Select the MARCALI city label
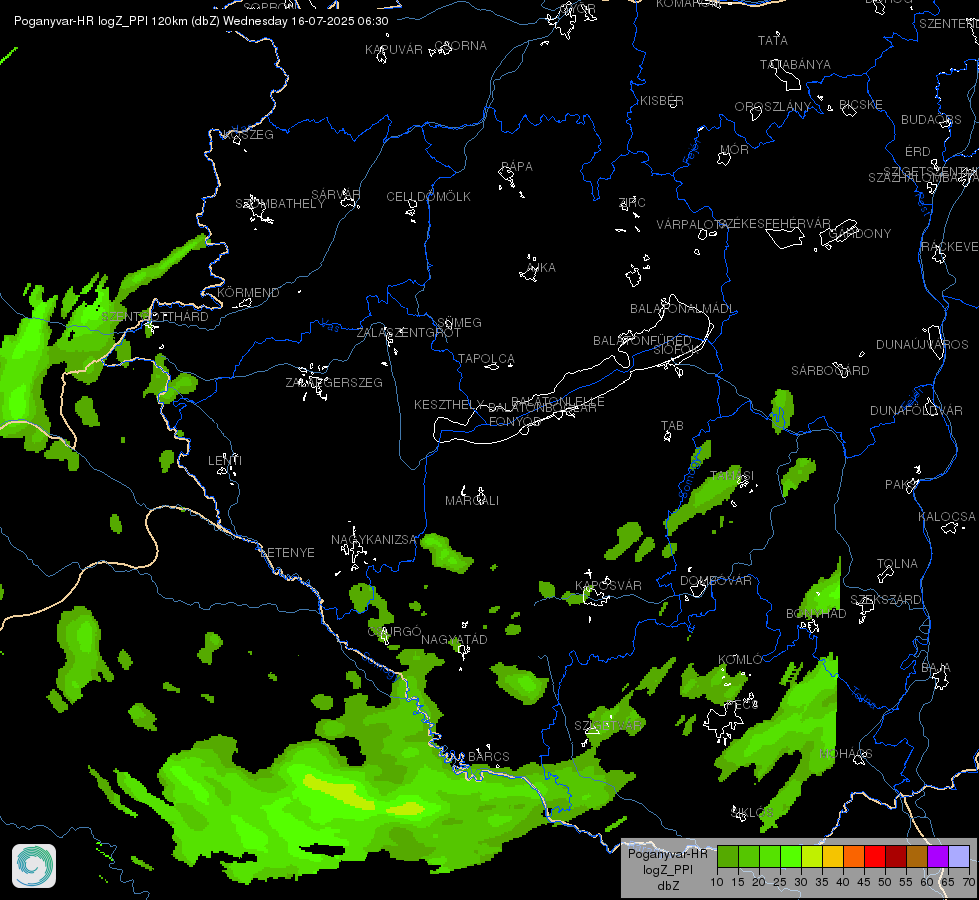Image resolution: width=979 pixels, height=900 pixels. click(x=472, y=501)
